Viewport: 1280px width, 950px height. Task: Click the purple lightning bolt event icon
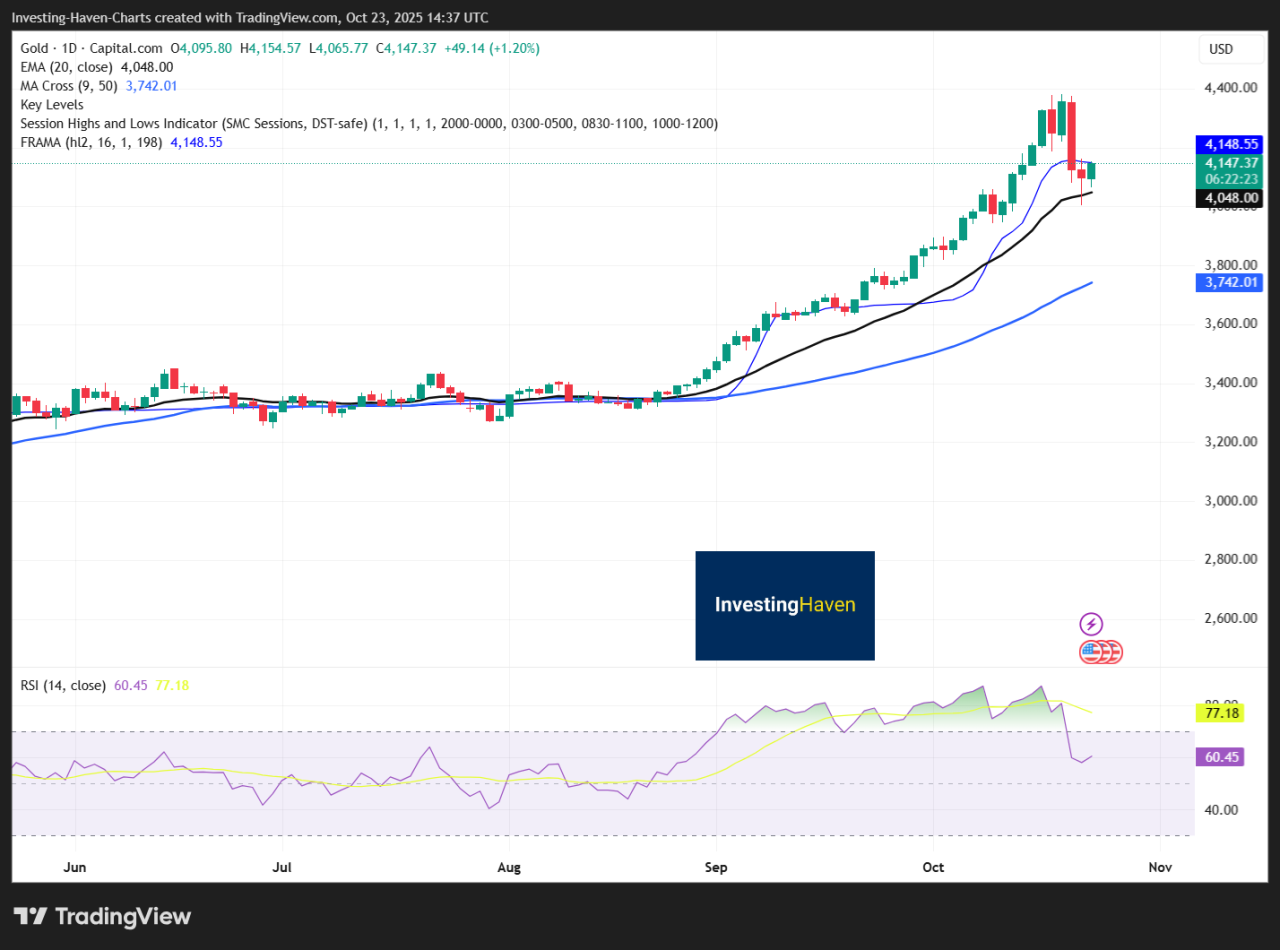coord(1091,625)
